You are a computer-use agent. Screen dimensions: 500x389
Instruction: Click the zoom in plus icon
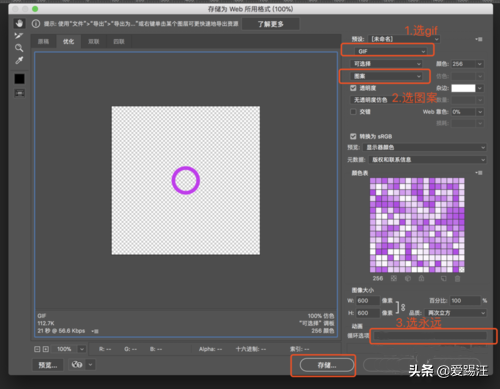[x=46, y=349]
